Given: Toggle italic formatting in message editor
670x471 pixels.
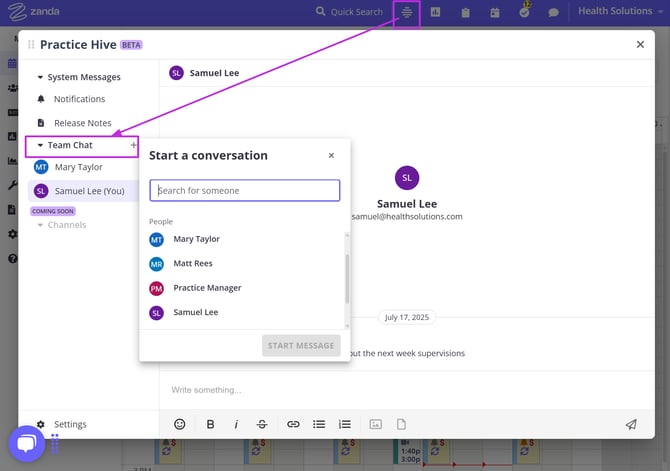Looking at the screenshot, I should [236, 424].
